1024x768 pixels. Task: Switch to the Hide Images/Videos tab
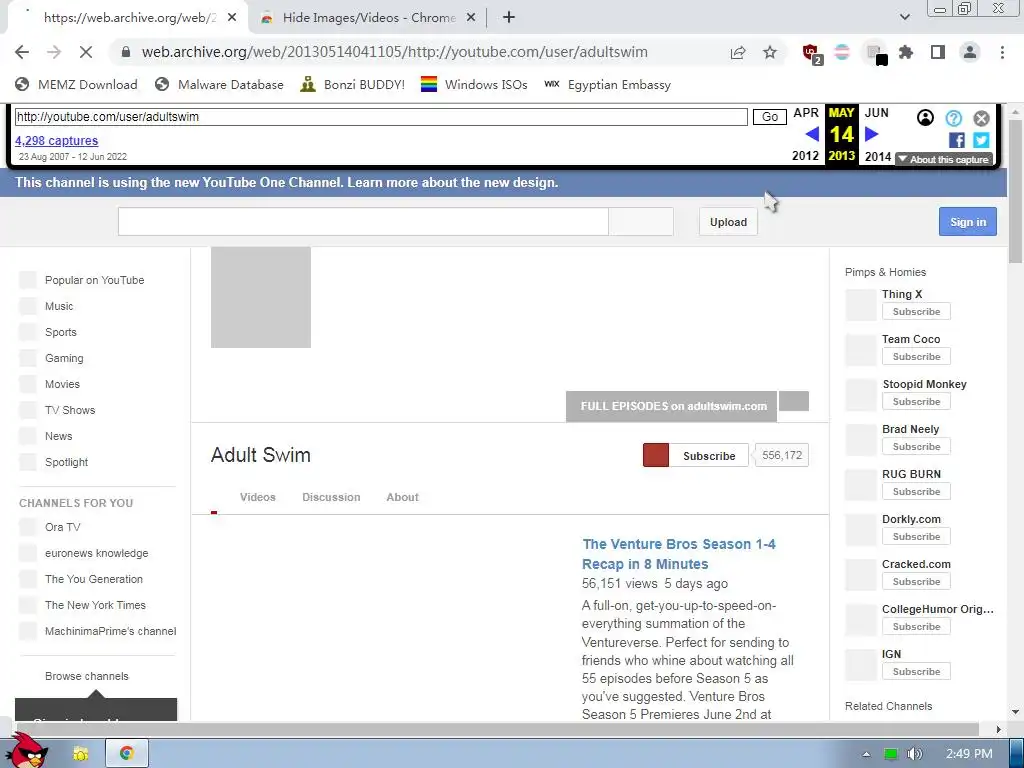point(368,18)
